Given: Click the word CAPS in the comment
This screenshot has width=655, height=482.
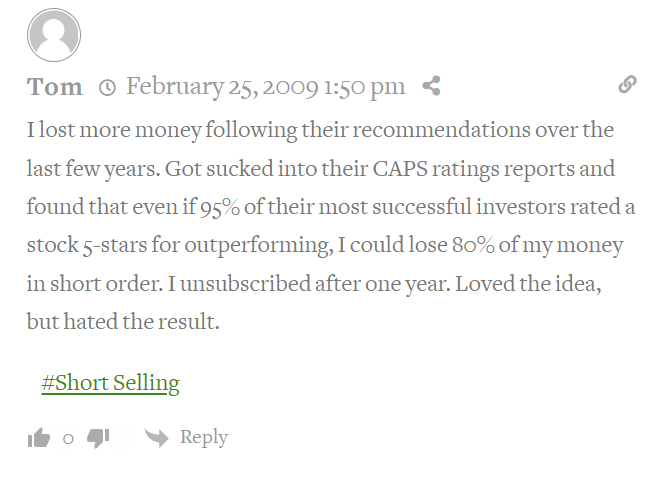Looking at the screenshot, I should click(x=400, y=169).
